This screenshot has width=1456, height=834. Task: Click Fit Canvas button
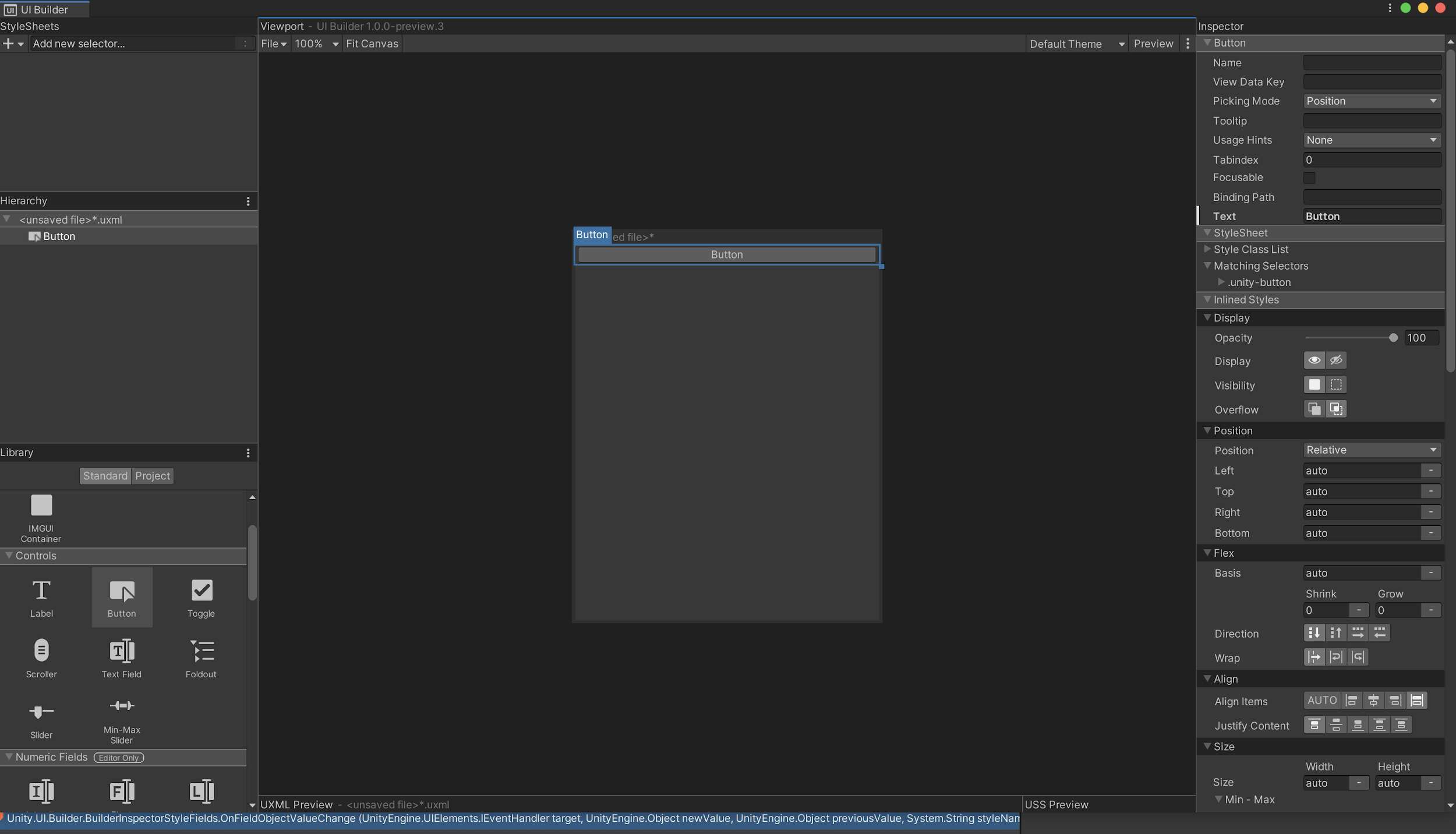click(372, 44)
